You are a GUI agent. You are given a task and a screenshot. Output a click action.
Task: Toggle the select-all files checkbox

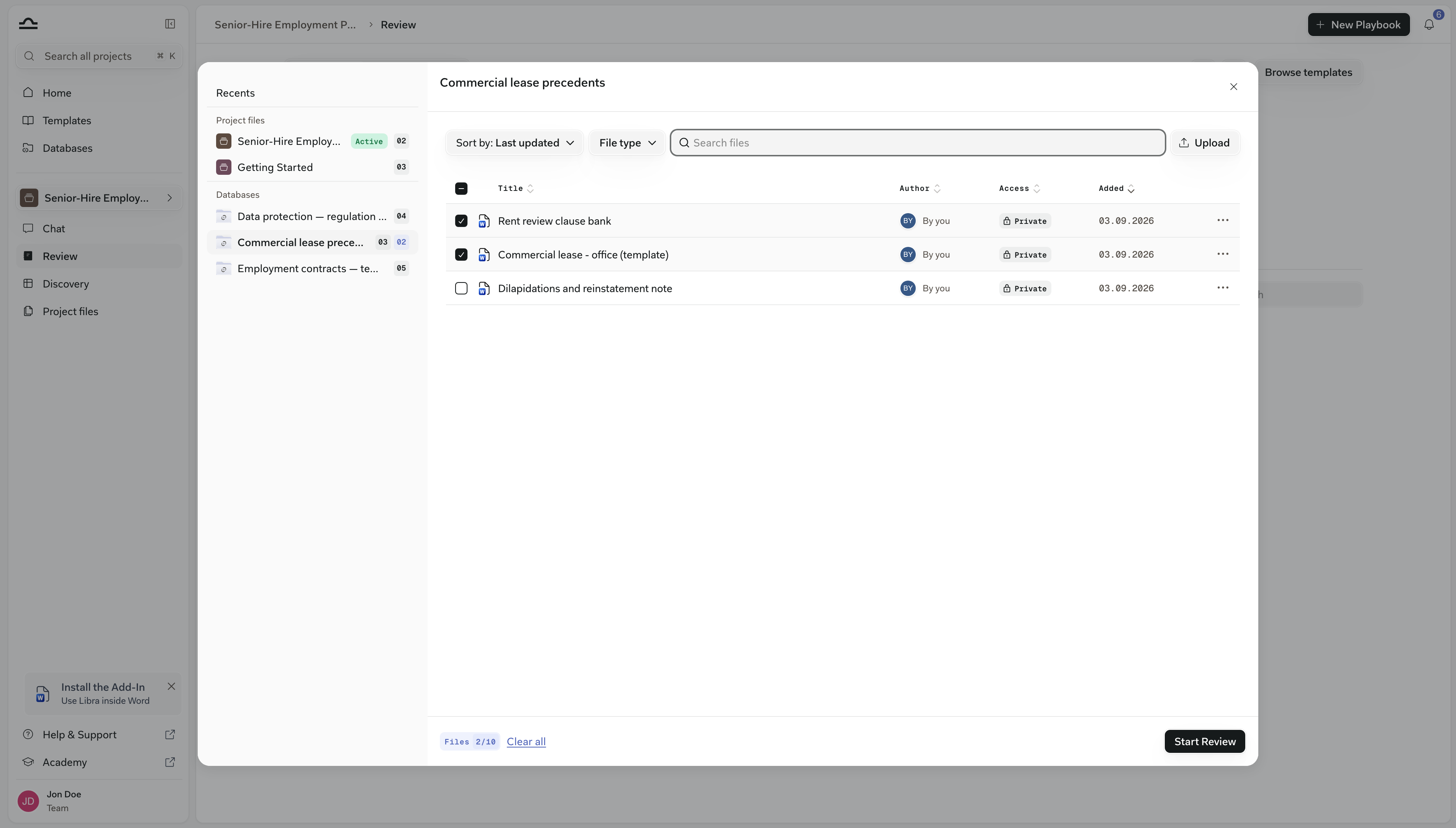pyautogui.click(x=461, y=189)
